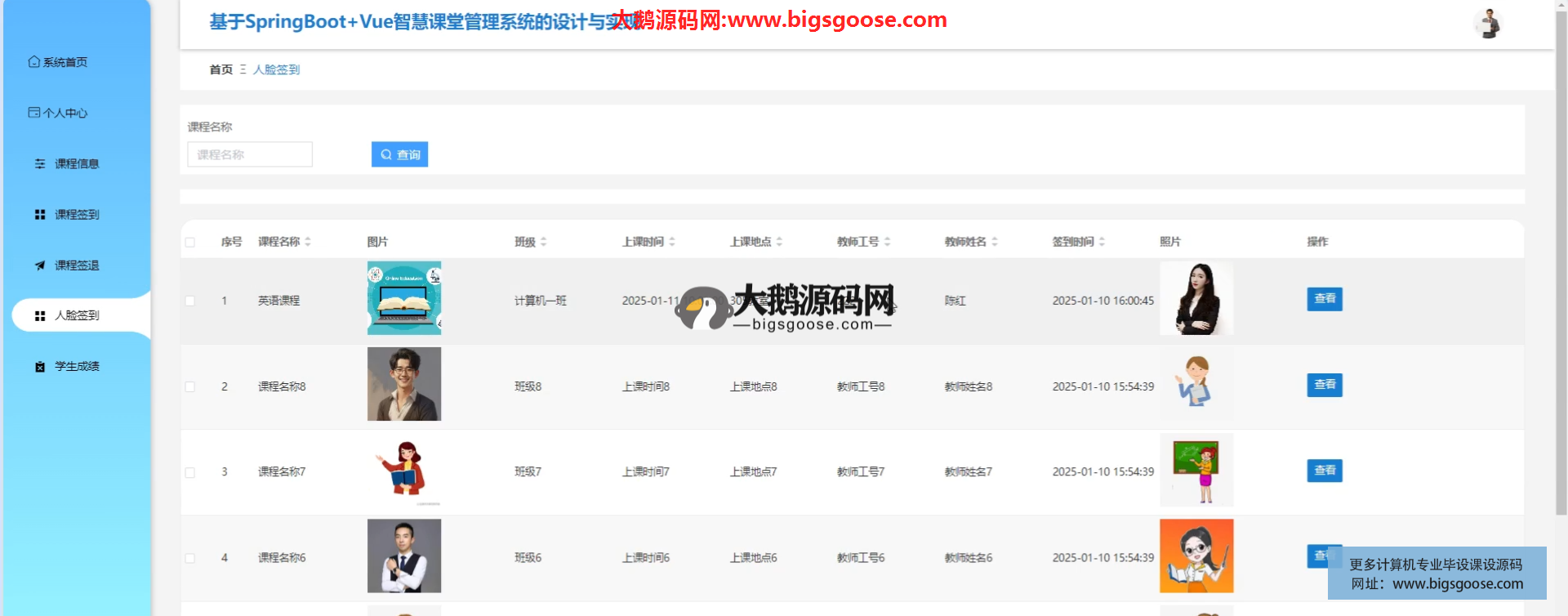The height and width of the screenshot is (616, 1568).
Task: Click the sliders icon beside 课程信息
Action: tap(40, 164)
